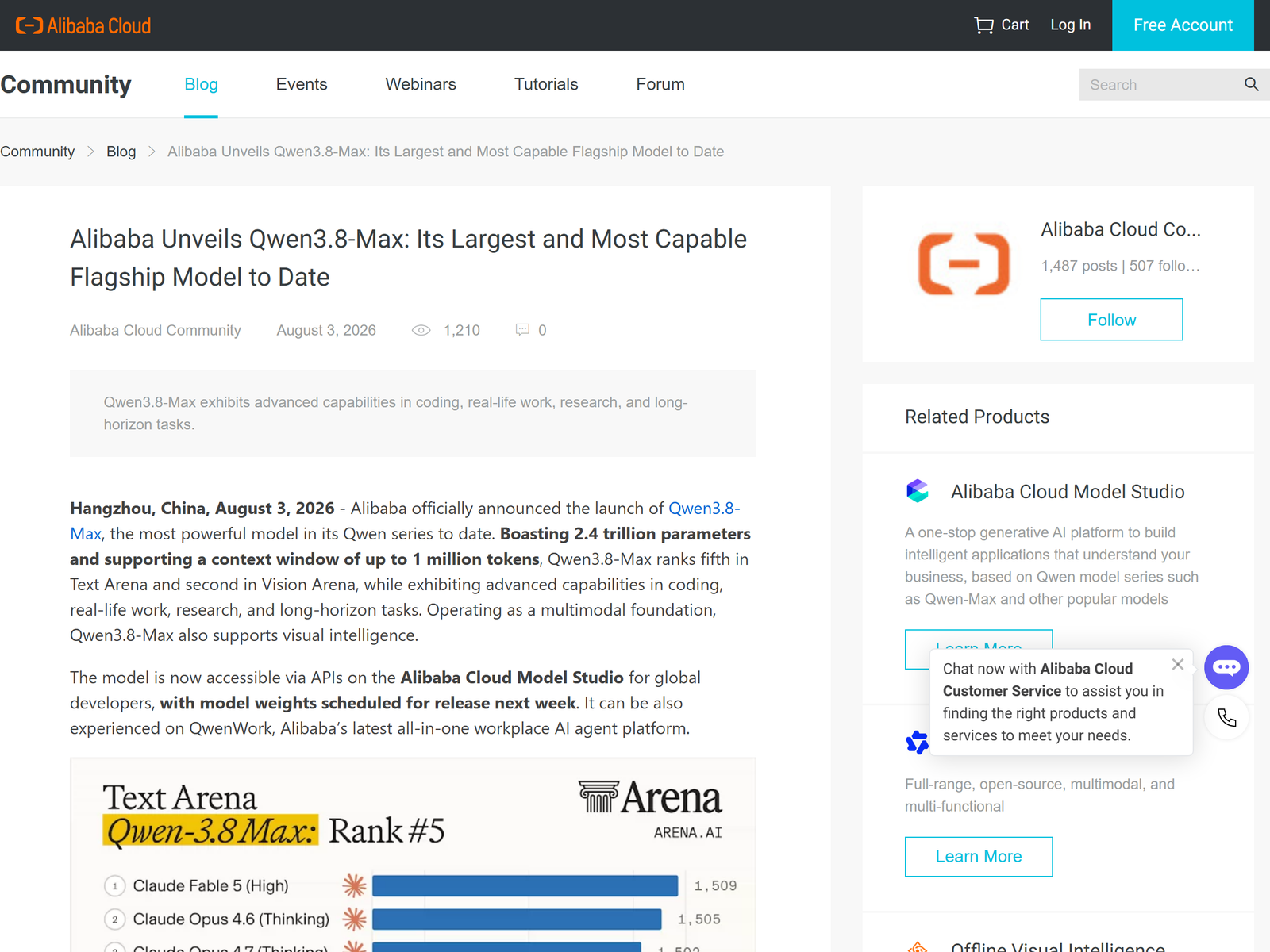The height and width of the screenshot is (952, 1270).
Task: Open the Qwen3.8-Max hyperlink in article
Action: [704, 509]
